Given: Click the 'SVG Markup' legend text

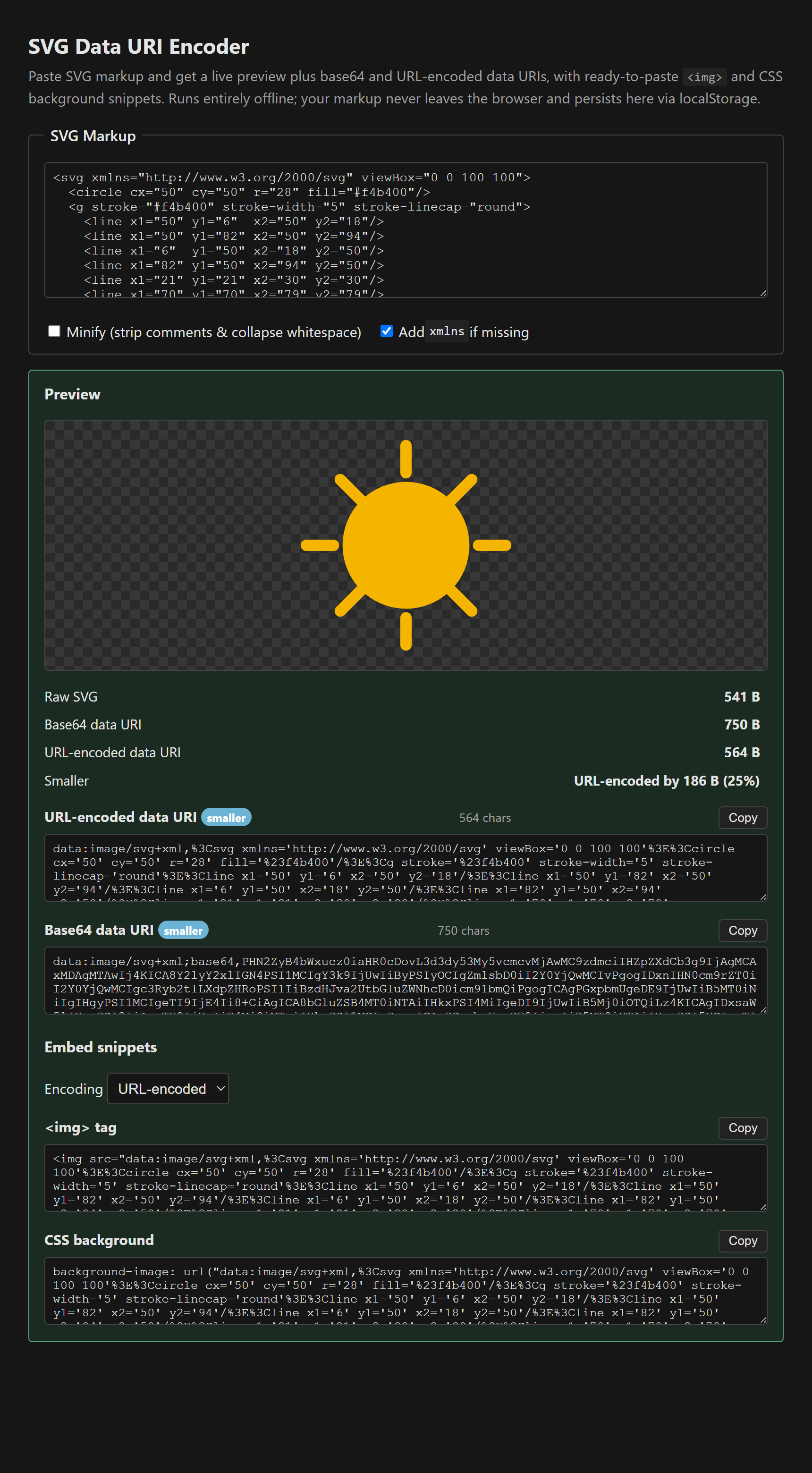Looking at the screenshot, I should (x=93, y=136).
